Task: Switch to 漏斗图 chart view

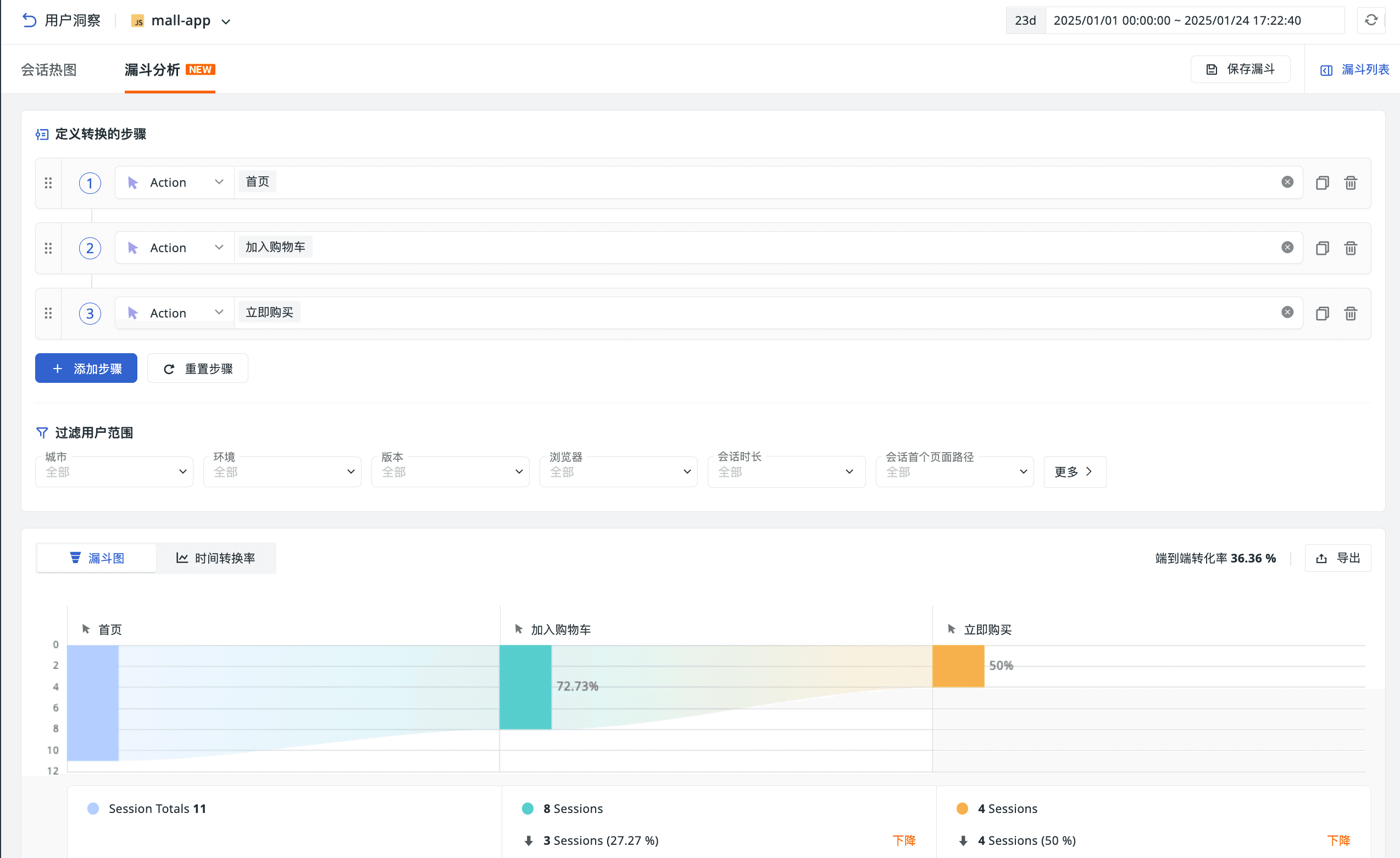Action: pyautogui.click(x=97, y=558)
